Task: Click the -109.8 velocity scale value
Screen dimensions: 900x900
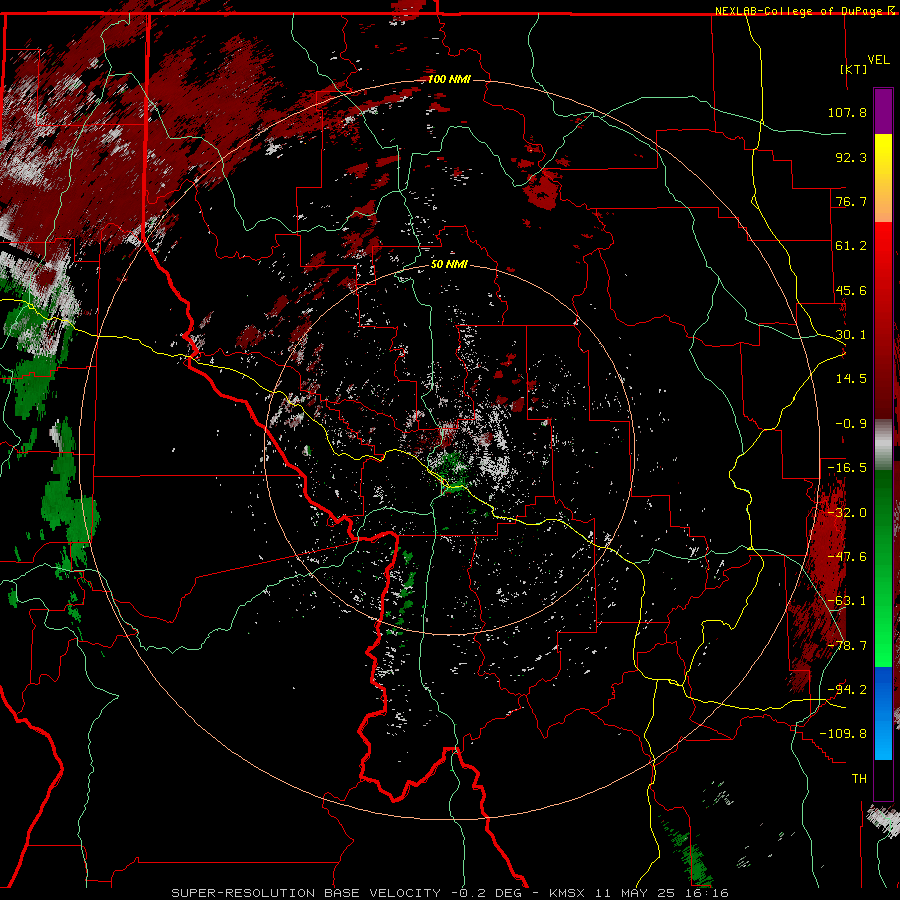Action: coord(843,734)
